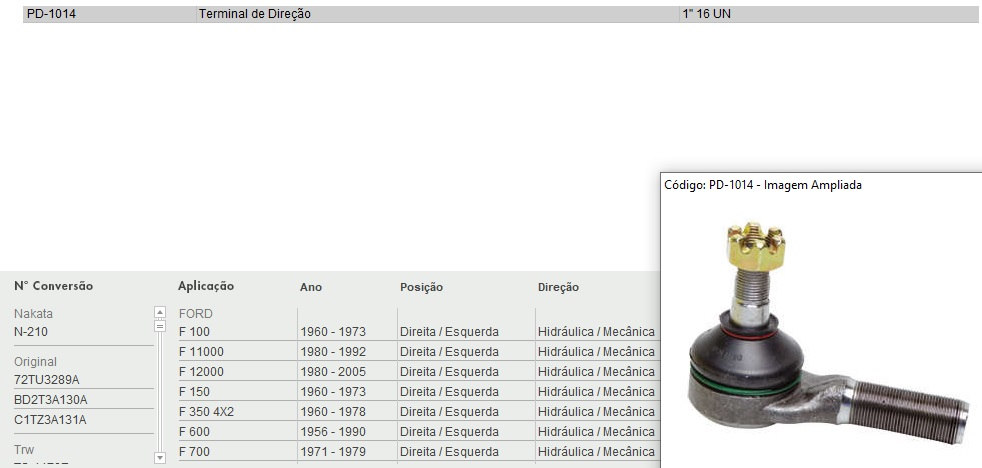
Task: Click the 1" 16 UN thread cell
Action: pyautogui.click(x=707, y=14)
